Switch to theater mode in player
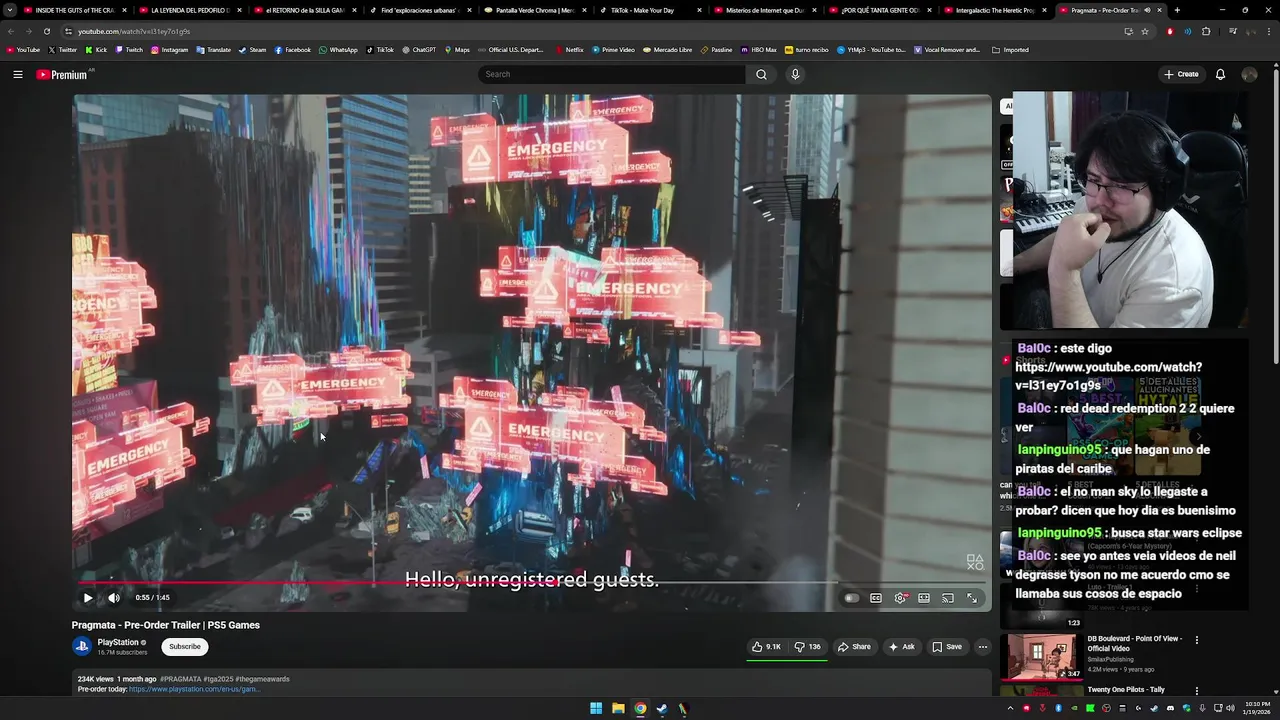This screenshot has width=1280, height=720. click(x=924, y=598)
